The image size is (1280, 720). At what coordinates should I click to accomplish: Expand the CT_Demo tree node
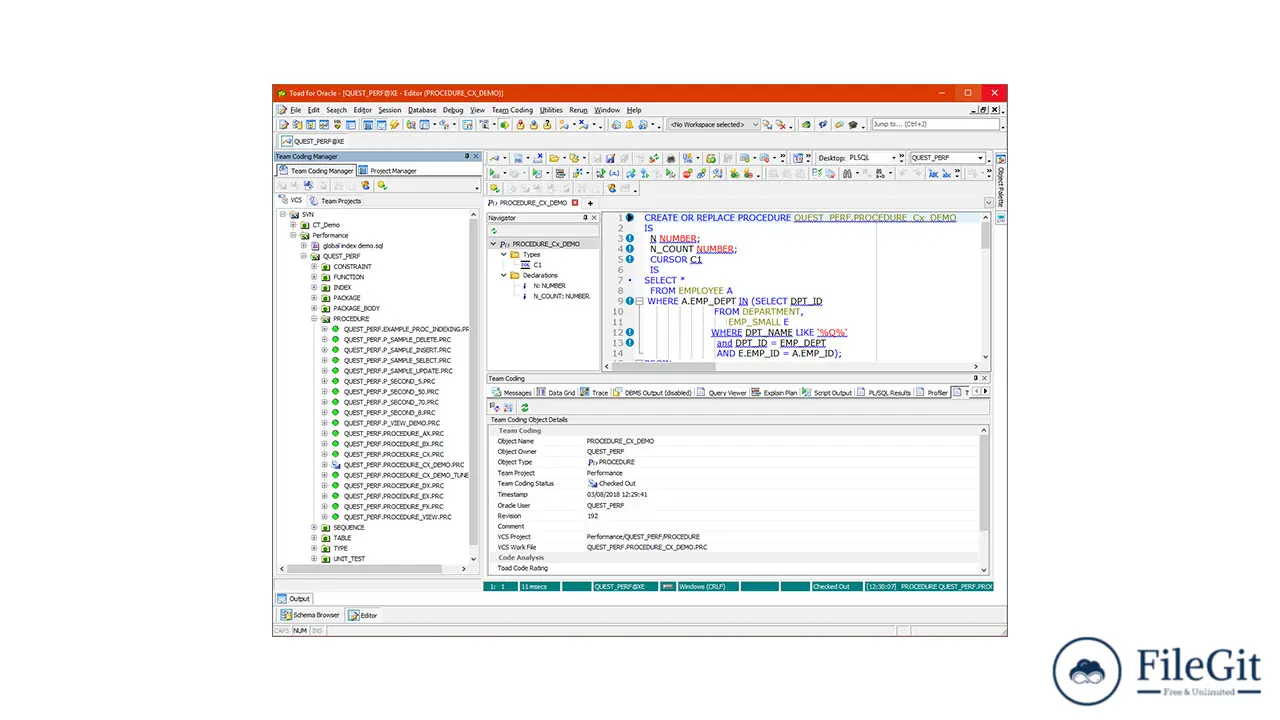click(x=294, y=225)
